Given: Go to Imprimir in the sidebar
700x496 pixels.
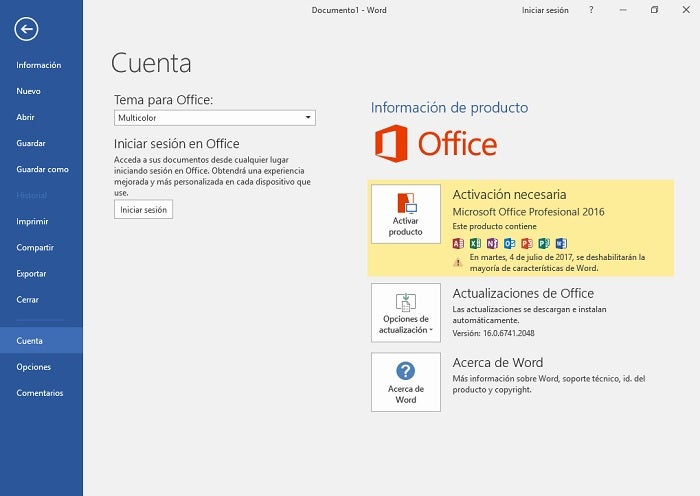Looking at the screenshot, I should coord(32,222).
